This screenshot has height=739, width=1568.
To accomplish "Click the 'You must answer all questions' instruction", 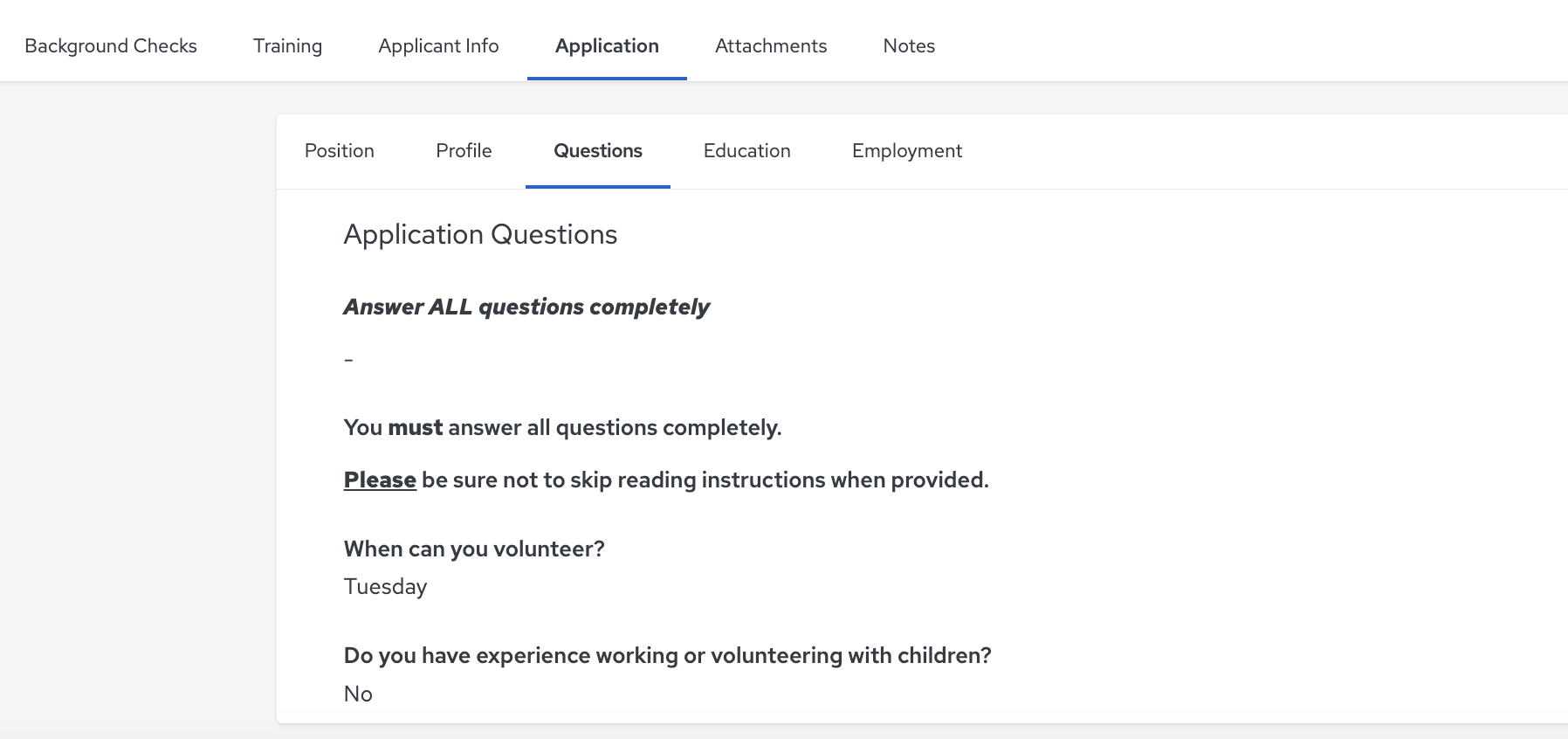I will coord(562,427).
